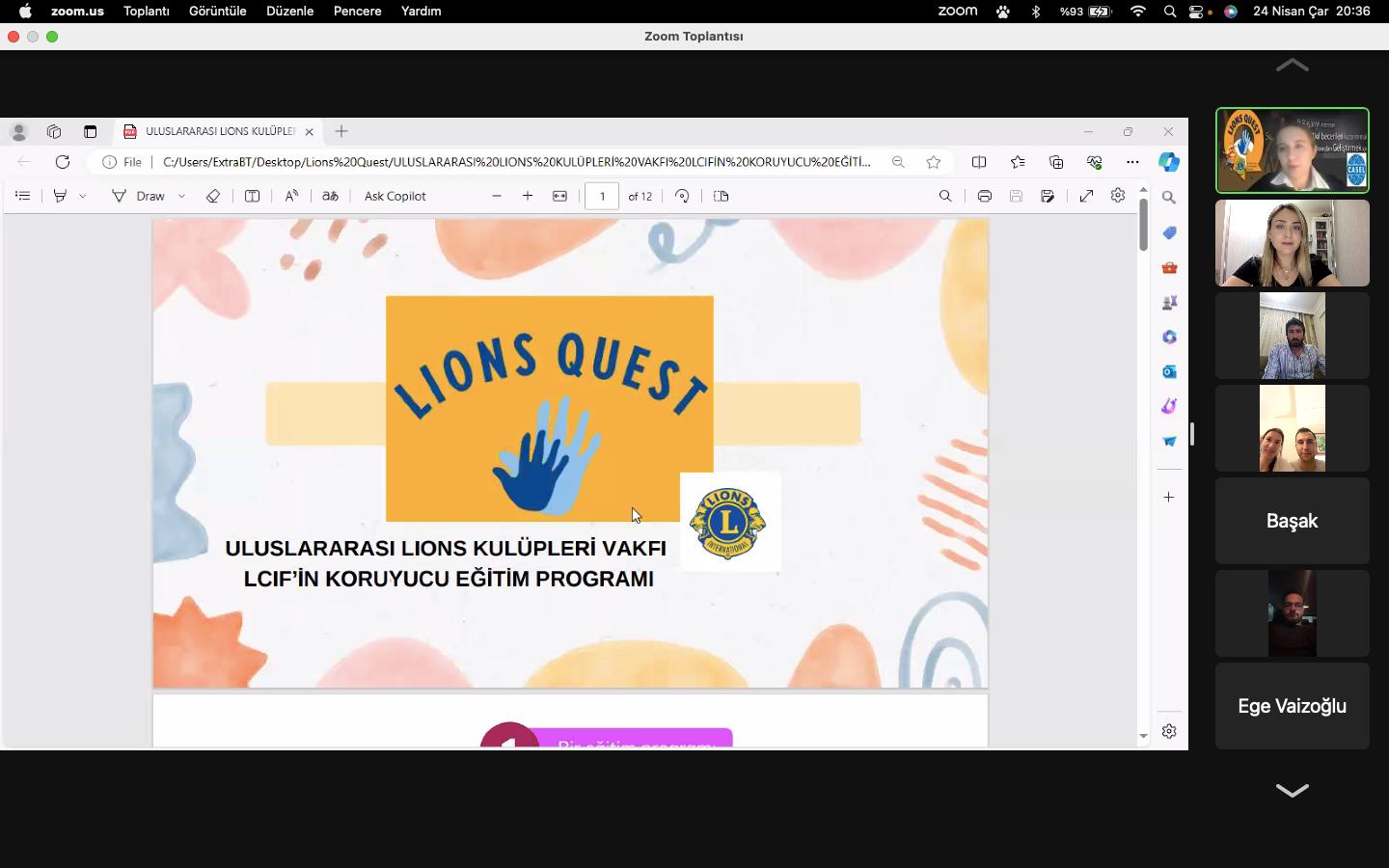The height and width of the screenshot is (868, 1389).
Task: Open the two-page view layout icon
Action: point(721,196)
